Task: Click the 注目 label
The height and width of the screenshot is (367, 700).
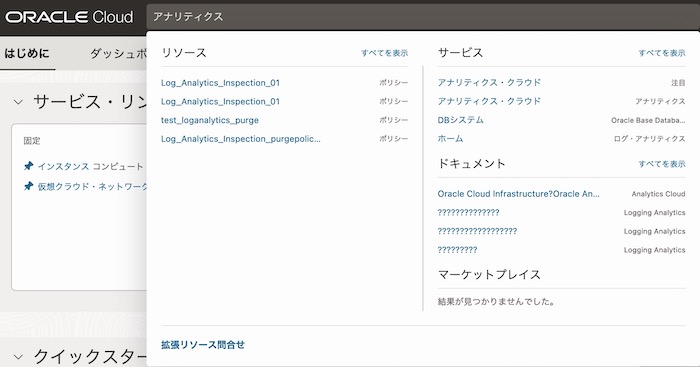Action: click(x=678, y=83)
